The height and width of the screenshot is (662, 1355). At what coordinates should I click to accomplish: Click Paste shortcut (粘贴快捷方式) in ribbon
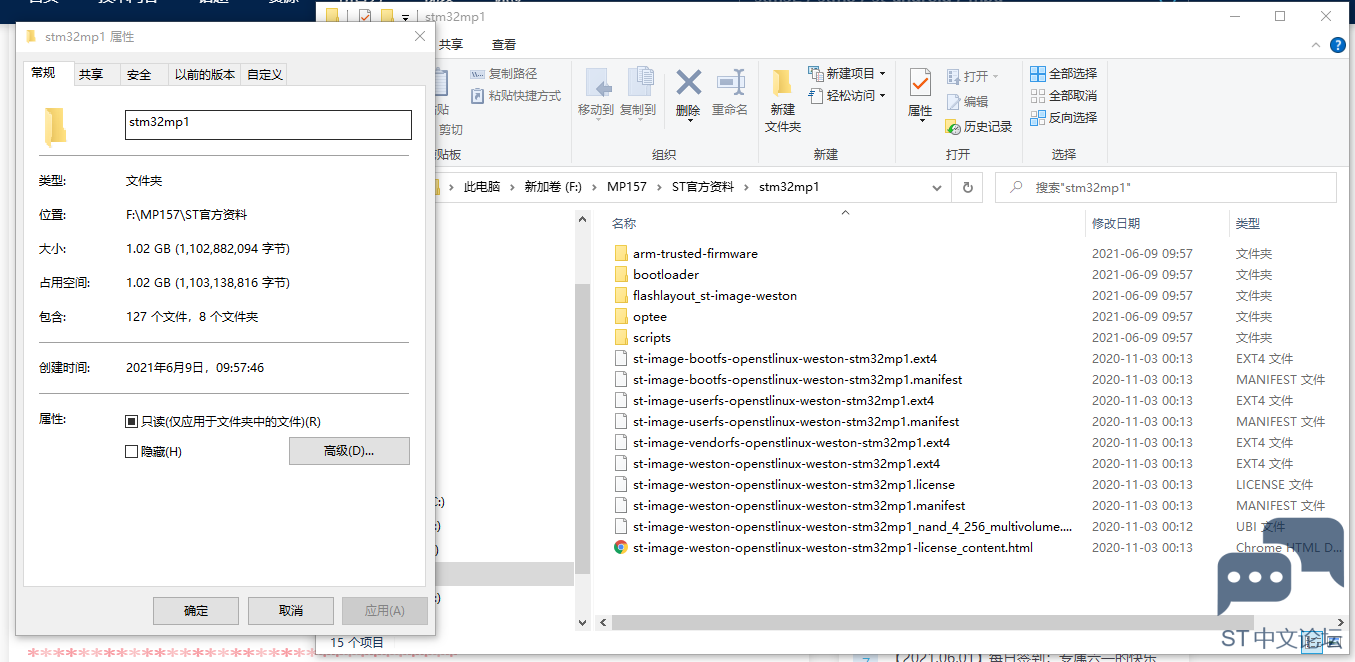515,96
